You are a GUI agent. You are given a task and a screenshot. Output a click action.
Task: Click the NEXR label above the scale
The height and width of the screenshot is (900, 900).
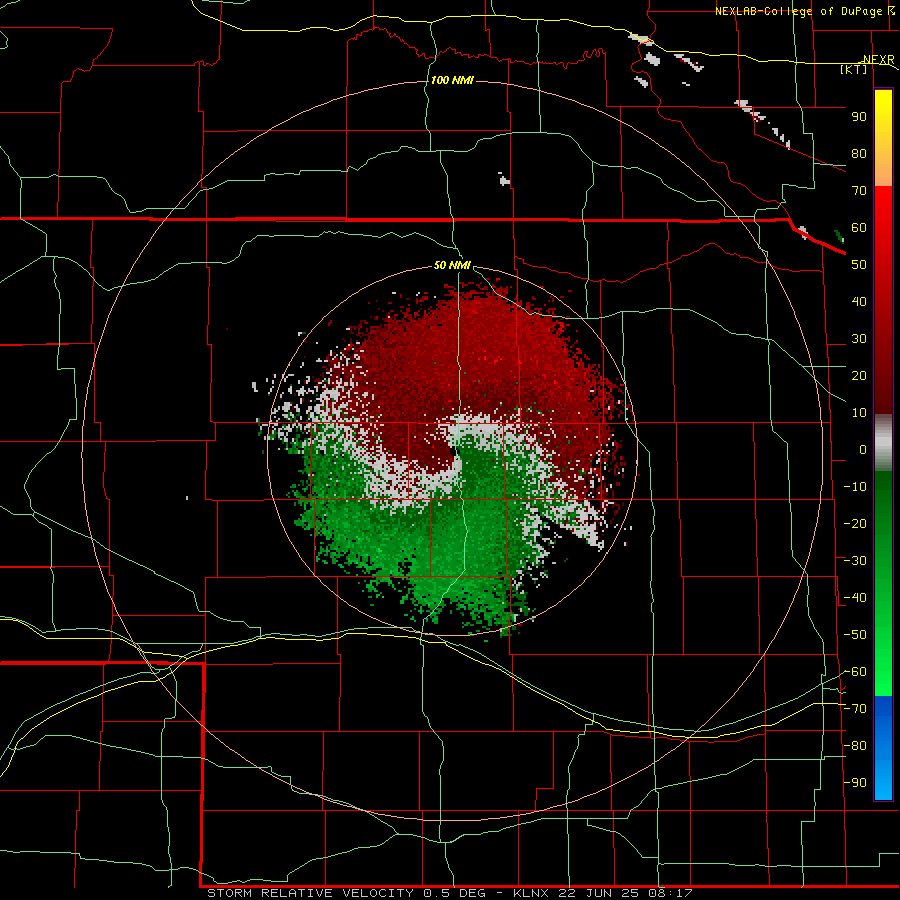coord(879,60)
